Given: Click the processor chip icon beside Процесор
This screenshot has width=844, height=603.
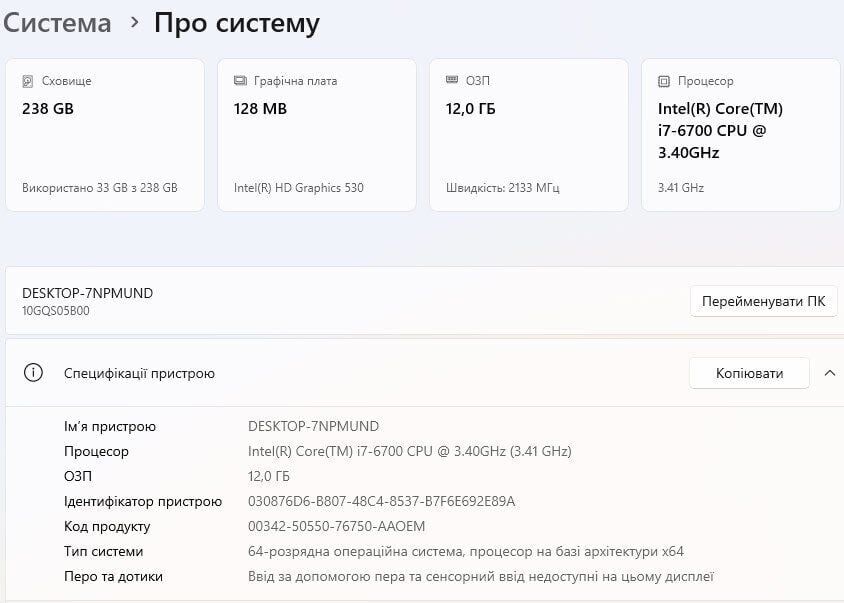Looking at the screenshot, I should coord(664,81).
